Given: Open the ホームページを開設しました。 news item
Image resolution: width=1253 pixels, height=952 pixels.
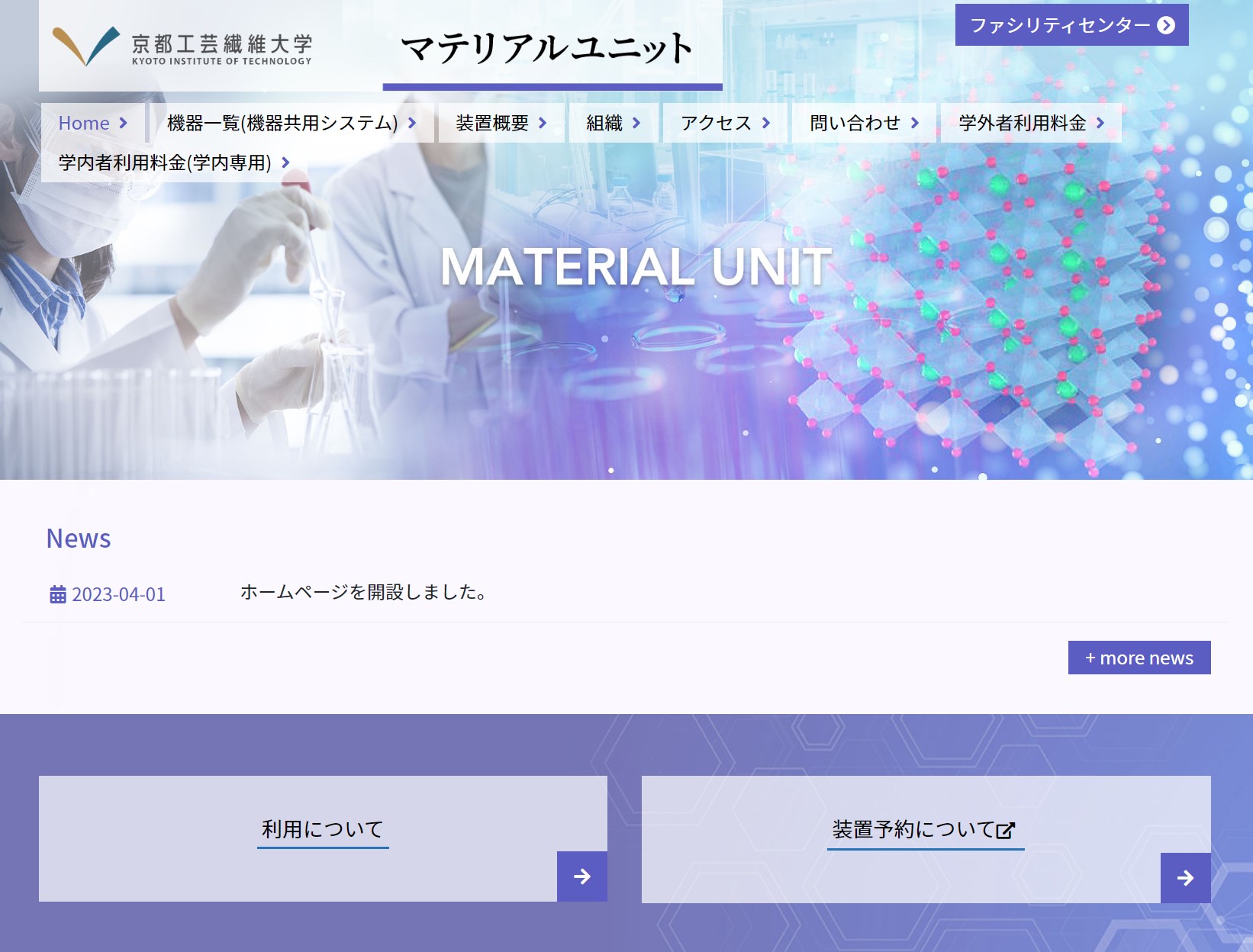Looking at the screenshot, I should (363, 592).
